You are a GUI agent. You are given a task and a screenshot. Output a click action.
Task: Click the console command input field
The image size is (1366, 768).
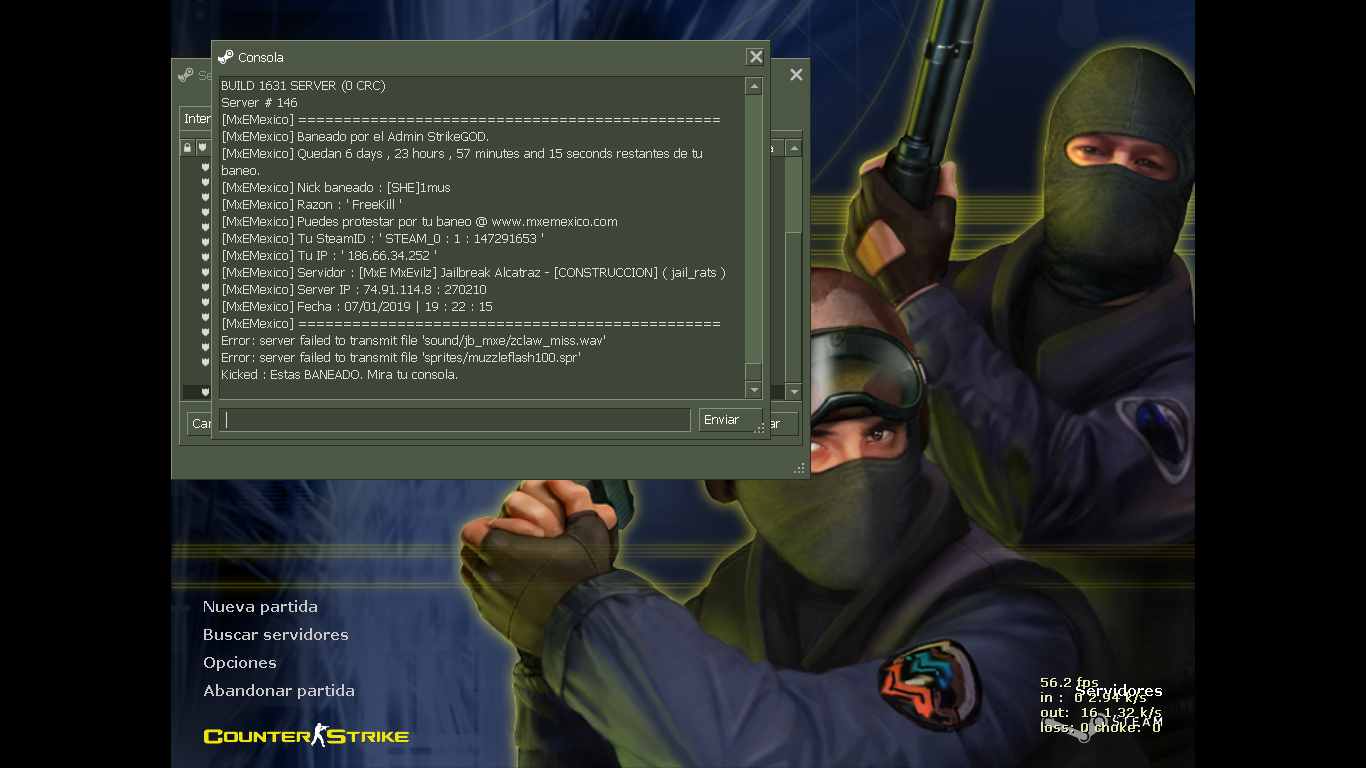(x=454, y=420)
